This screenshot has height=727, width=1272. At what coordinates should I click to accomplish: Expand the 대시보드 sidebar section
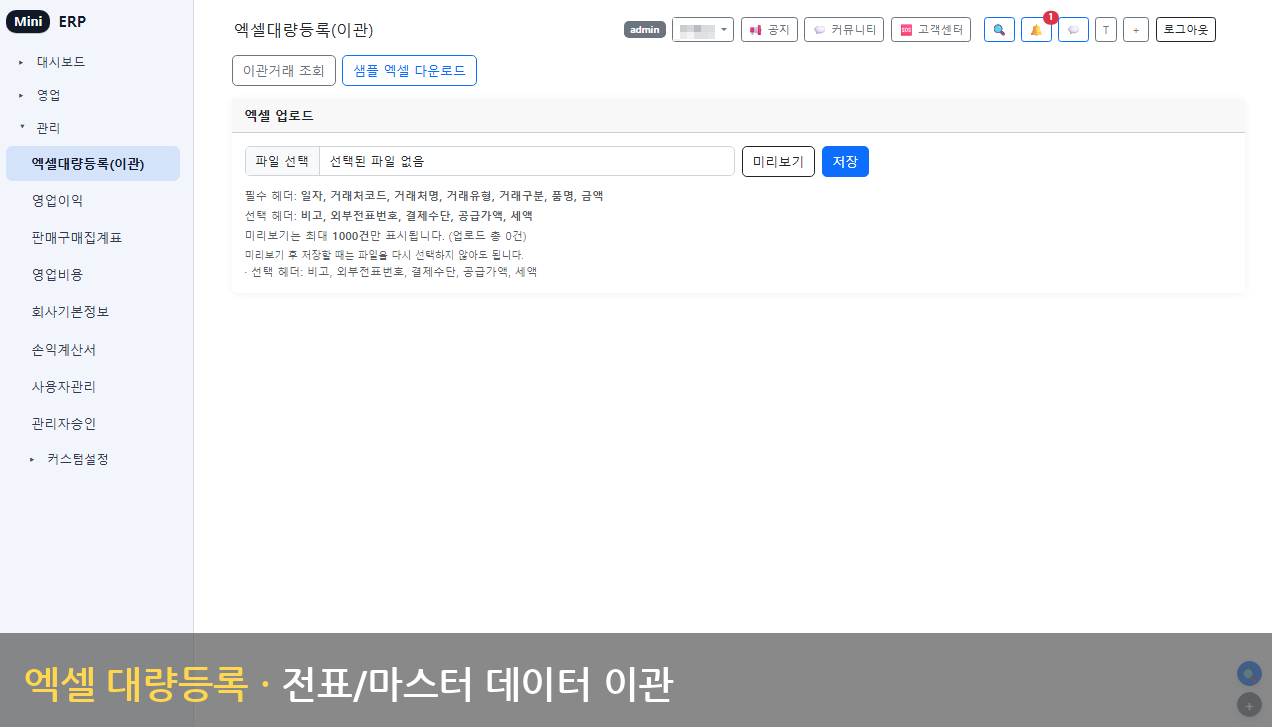(x=61, y=62)
